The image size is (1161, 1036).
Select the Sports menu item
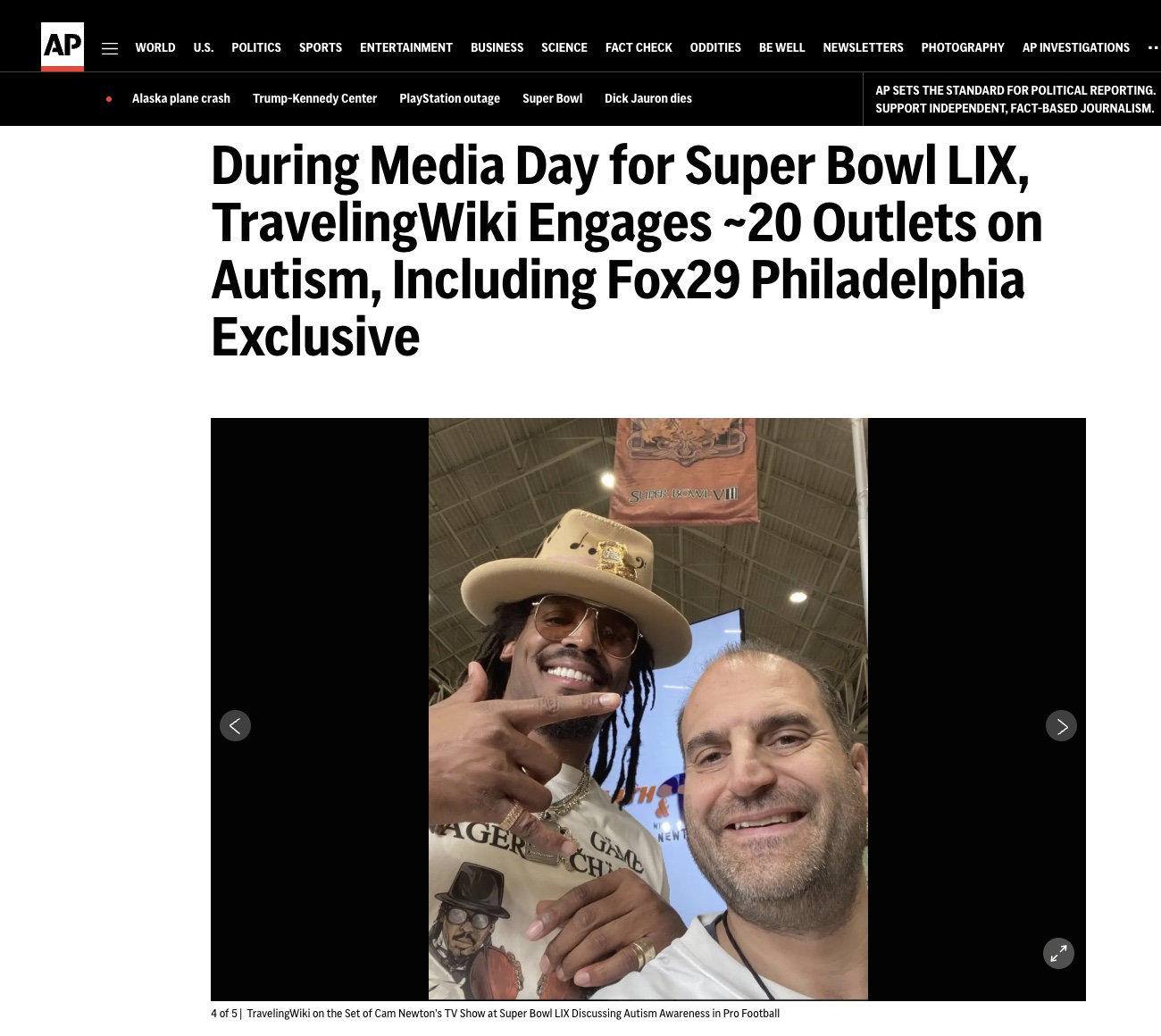(321, 47)
